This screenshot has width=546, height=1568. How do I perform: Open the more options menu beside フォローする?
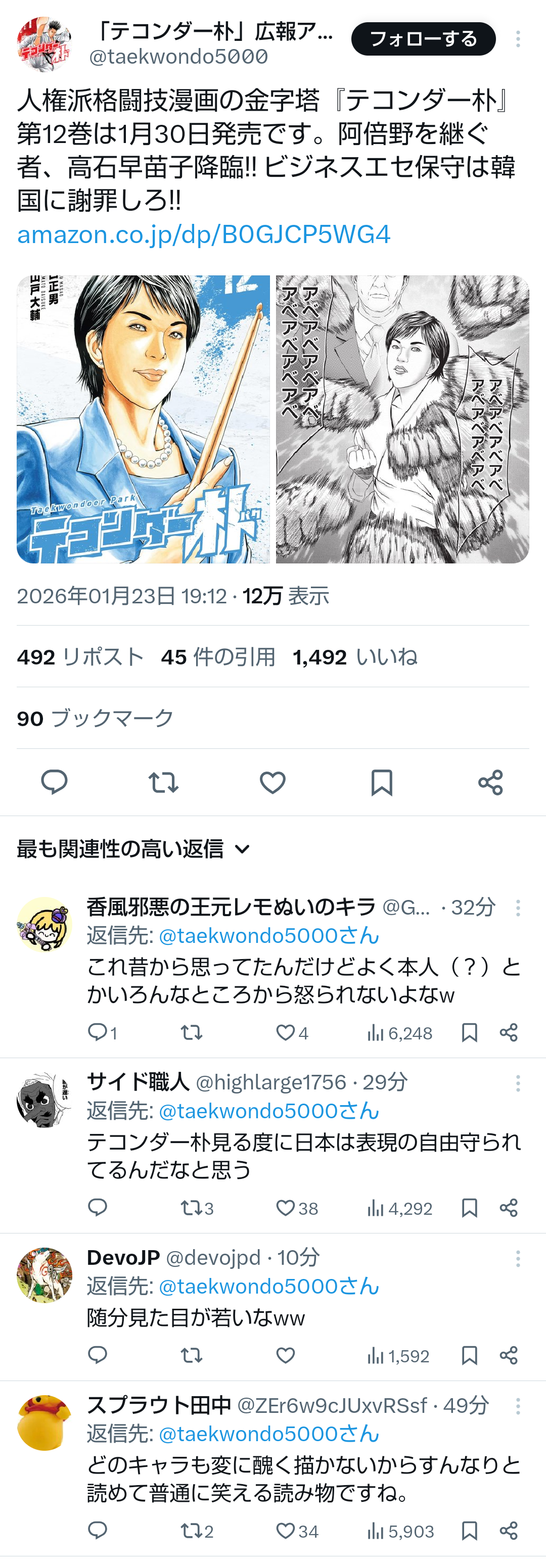pyautogui.click(x=518, y=39)
